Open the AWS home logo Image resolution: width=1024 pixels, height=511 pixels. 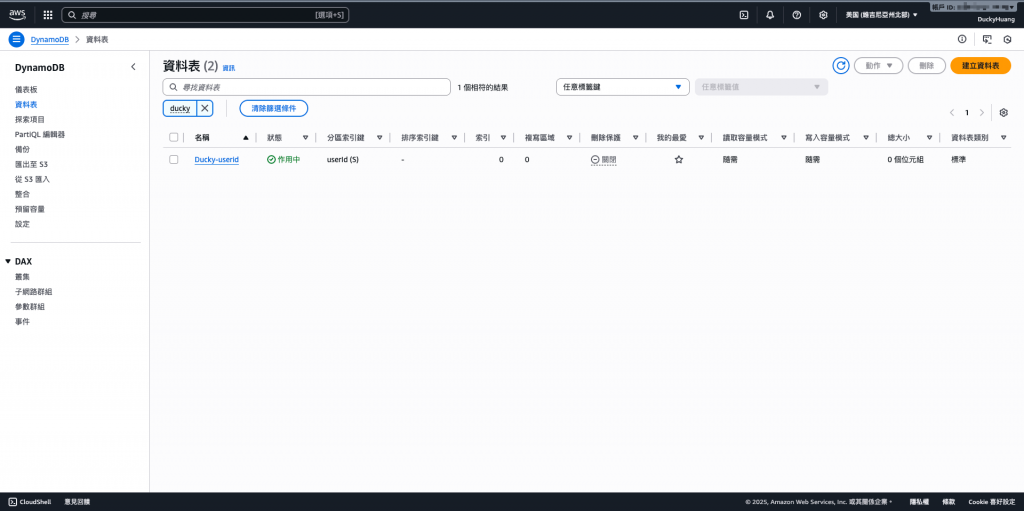point(17,14)
